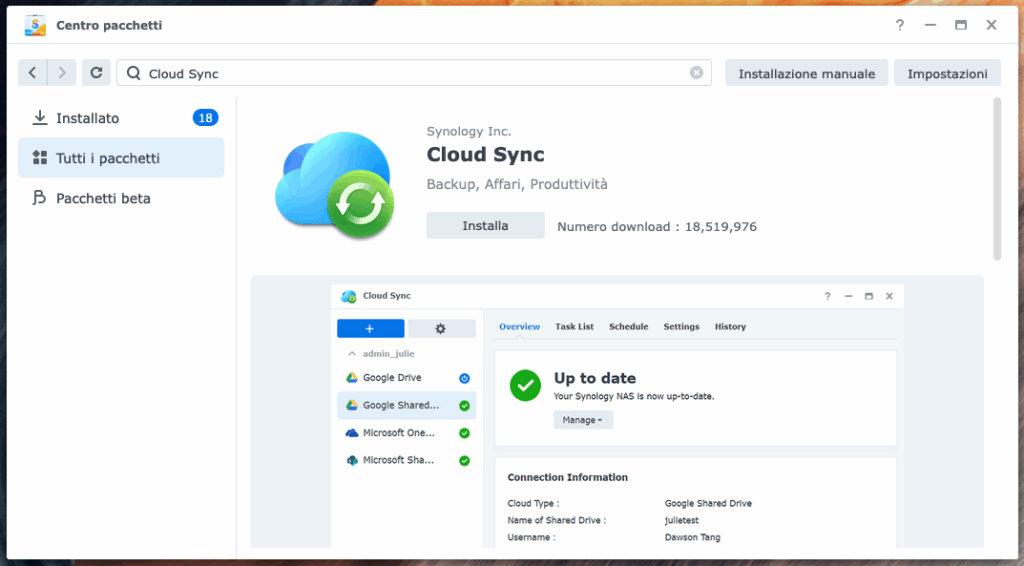Select Tutti i pacchetti in sidebar

click(107, 158)
